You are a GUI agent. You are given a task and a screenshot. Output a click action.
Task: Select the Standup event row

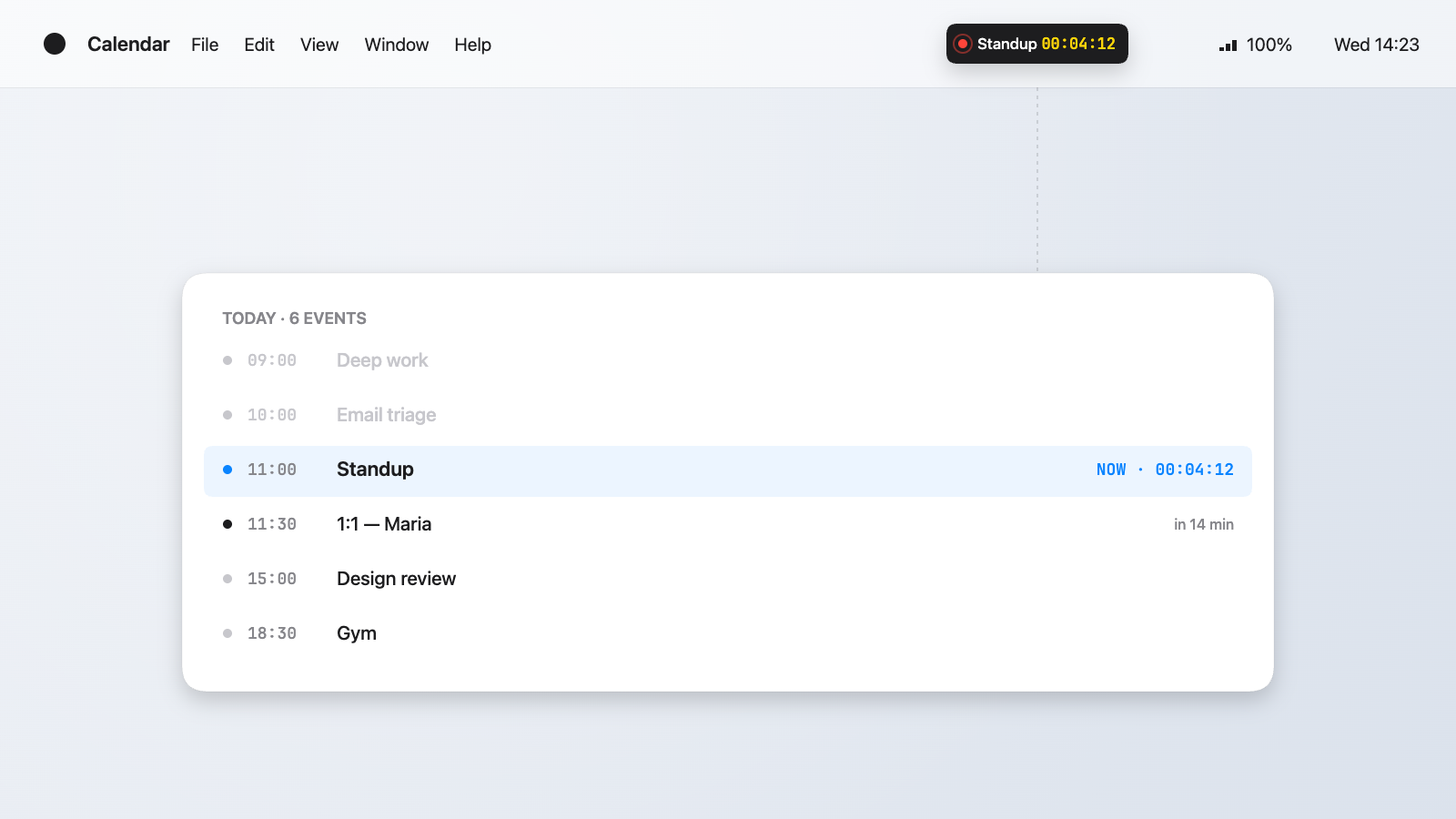click(728, 471)
